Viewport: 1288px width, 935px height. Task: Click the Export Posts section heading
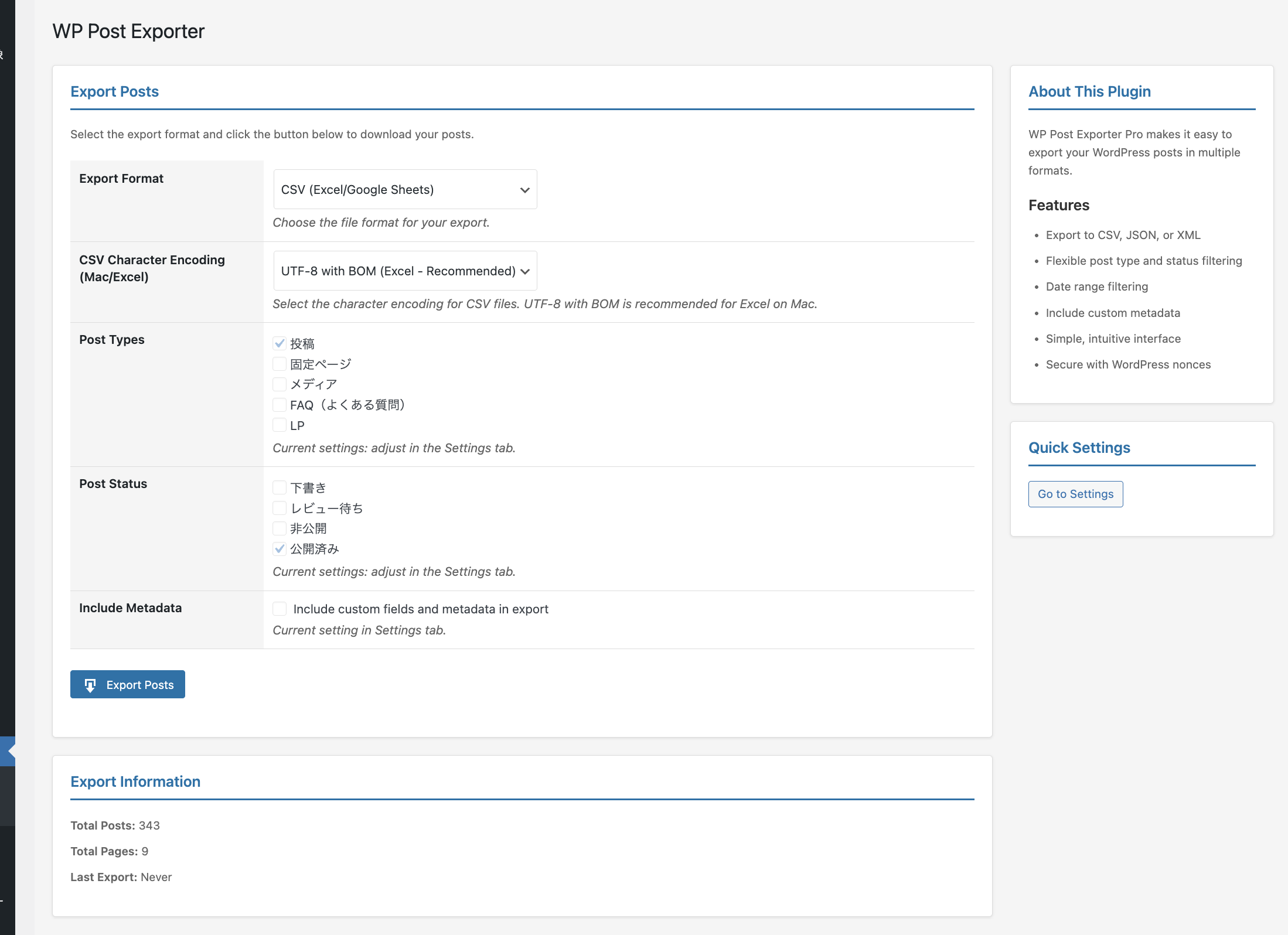point(115,91)
